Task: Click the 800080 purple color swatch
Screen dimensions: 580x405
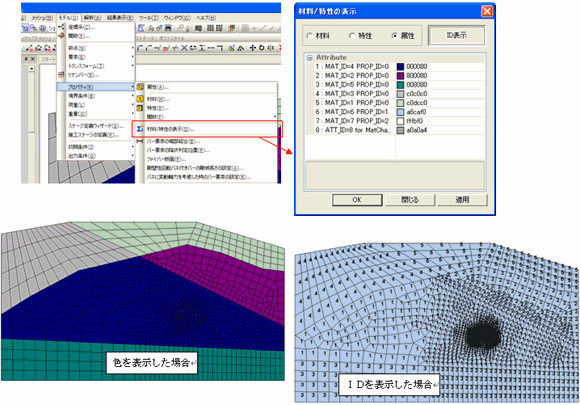Action: (x=400, y=75)
